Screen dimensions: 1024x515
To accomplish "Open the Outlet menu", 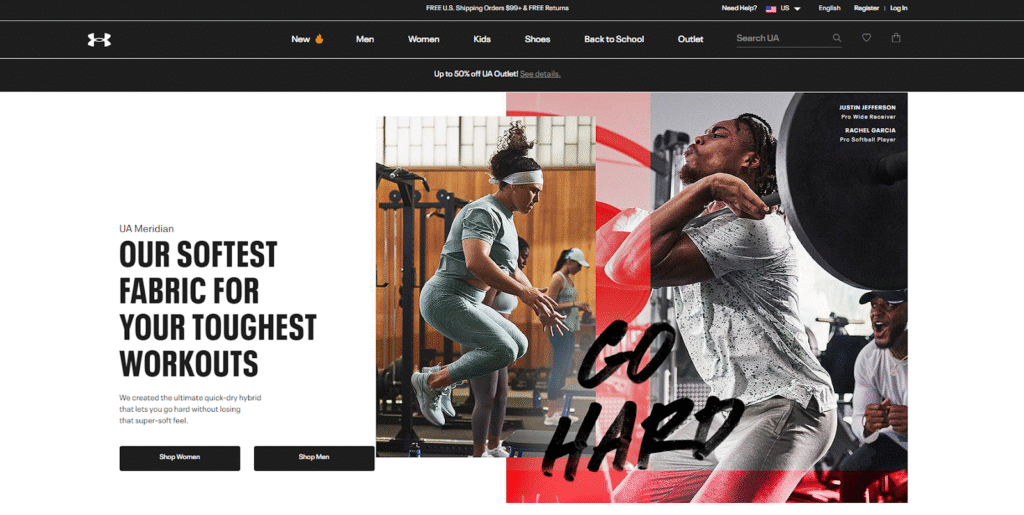I will pos(690,39).
